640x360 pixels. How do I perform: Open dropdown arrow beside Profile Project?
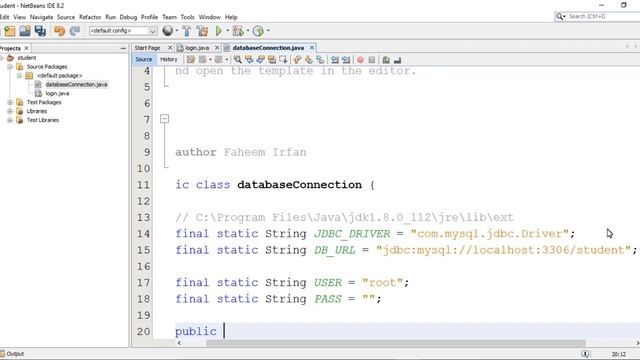tap(268, 31)
